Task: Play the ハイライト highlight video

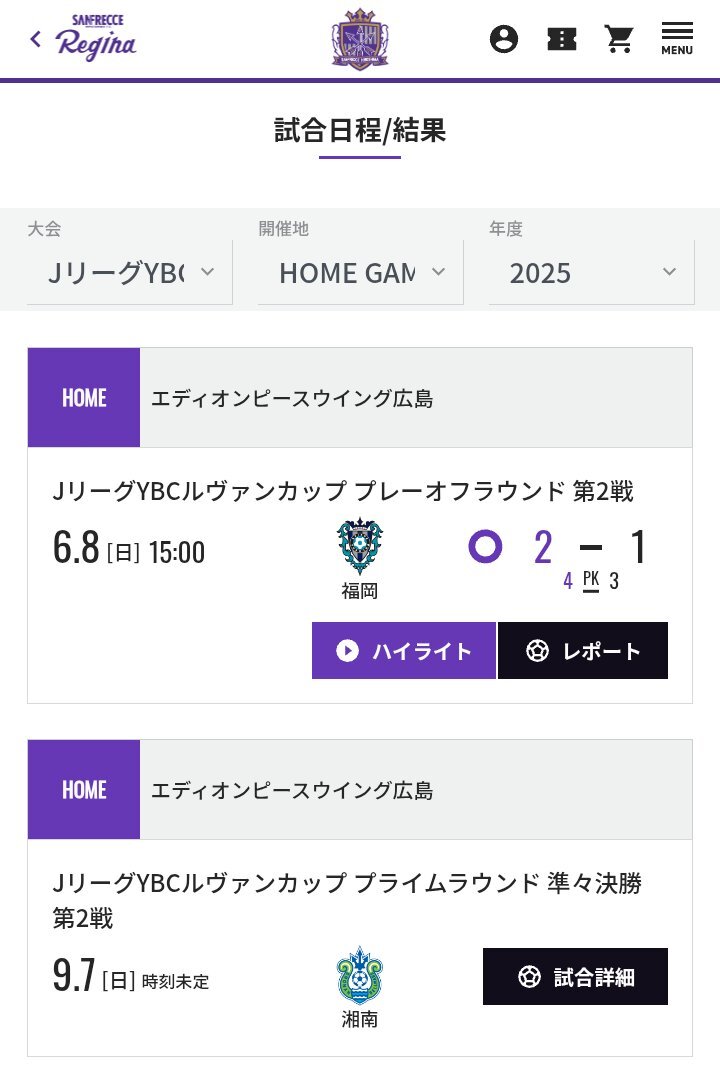Action: (404, 651)
